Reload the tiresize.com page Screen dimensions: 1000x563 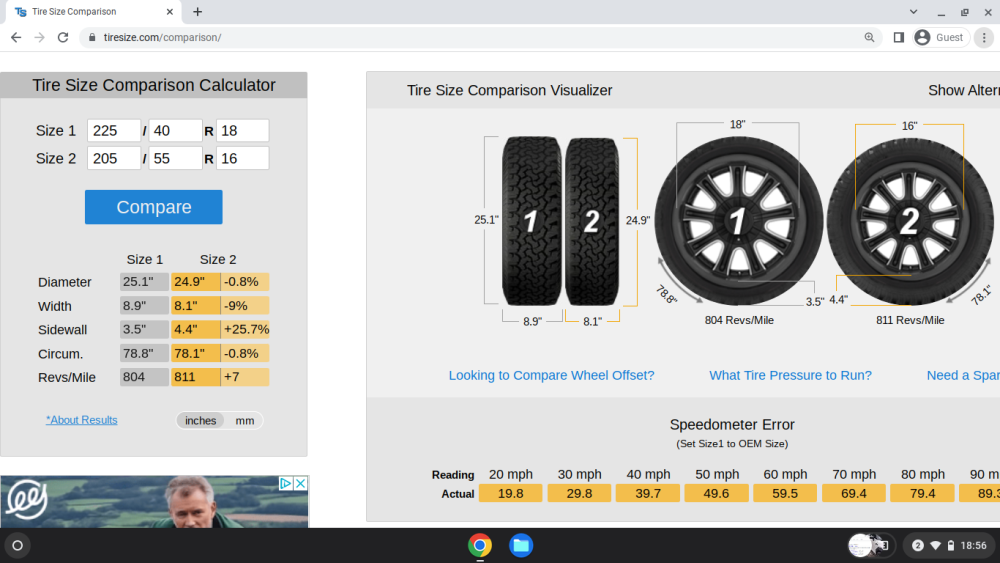click(x=63, y=38)
